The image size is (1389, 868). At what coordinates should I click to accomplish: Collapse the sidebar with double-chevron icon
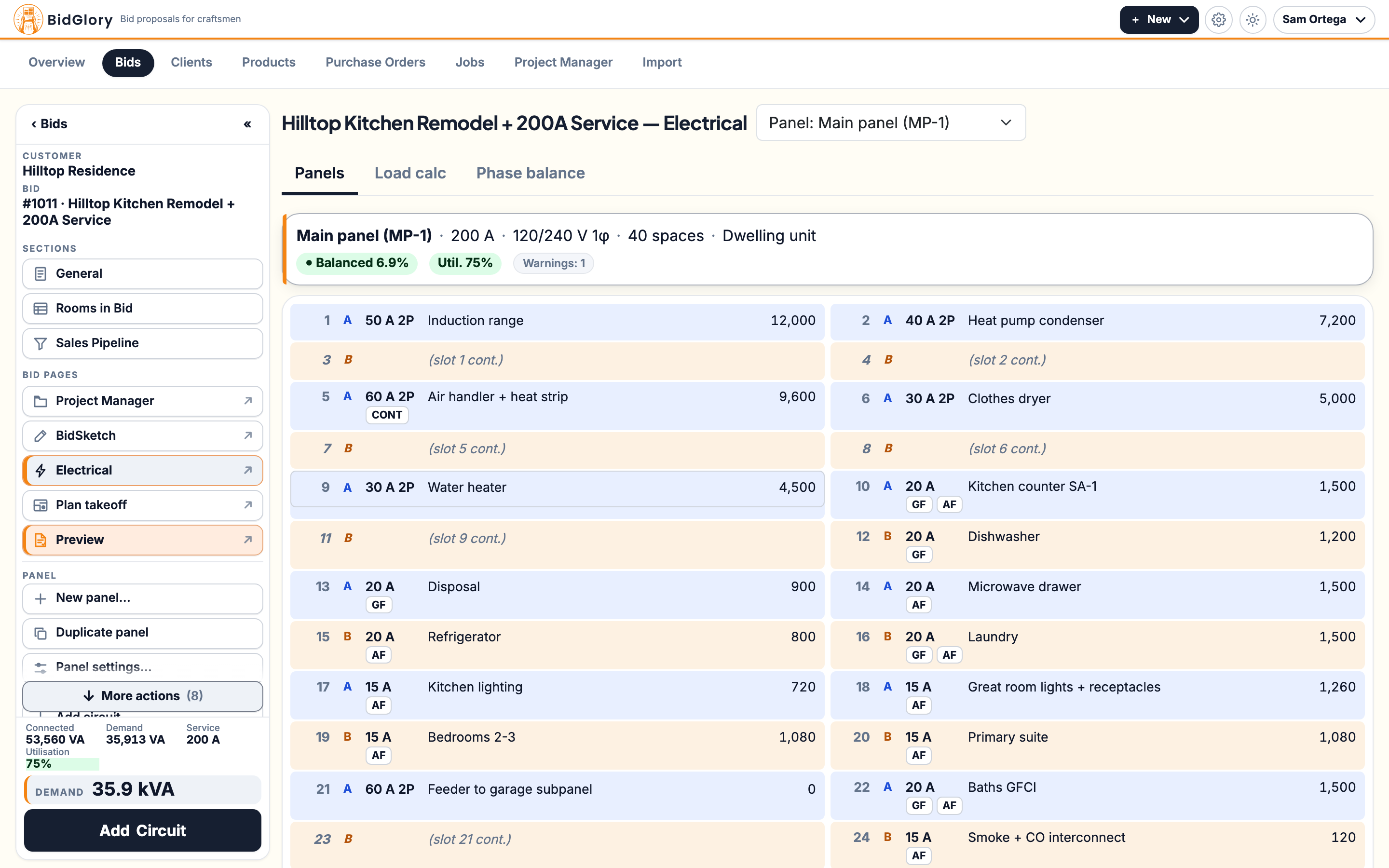[x=247, y=124]
